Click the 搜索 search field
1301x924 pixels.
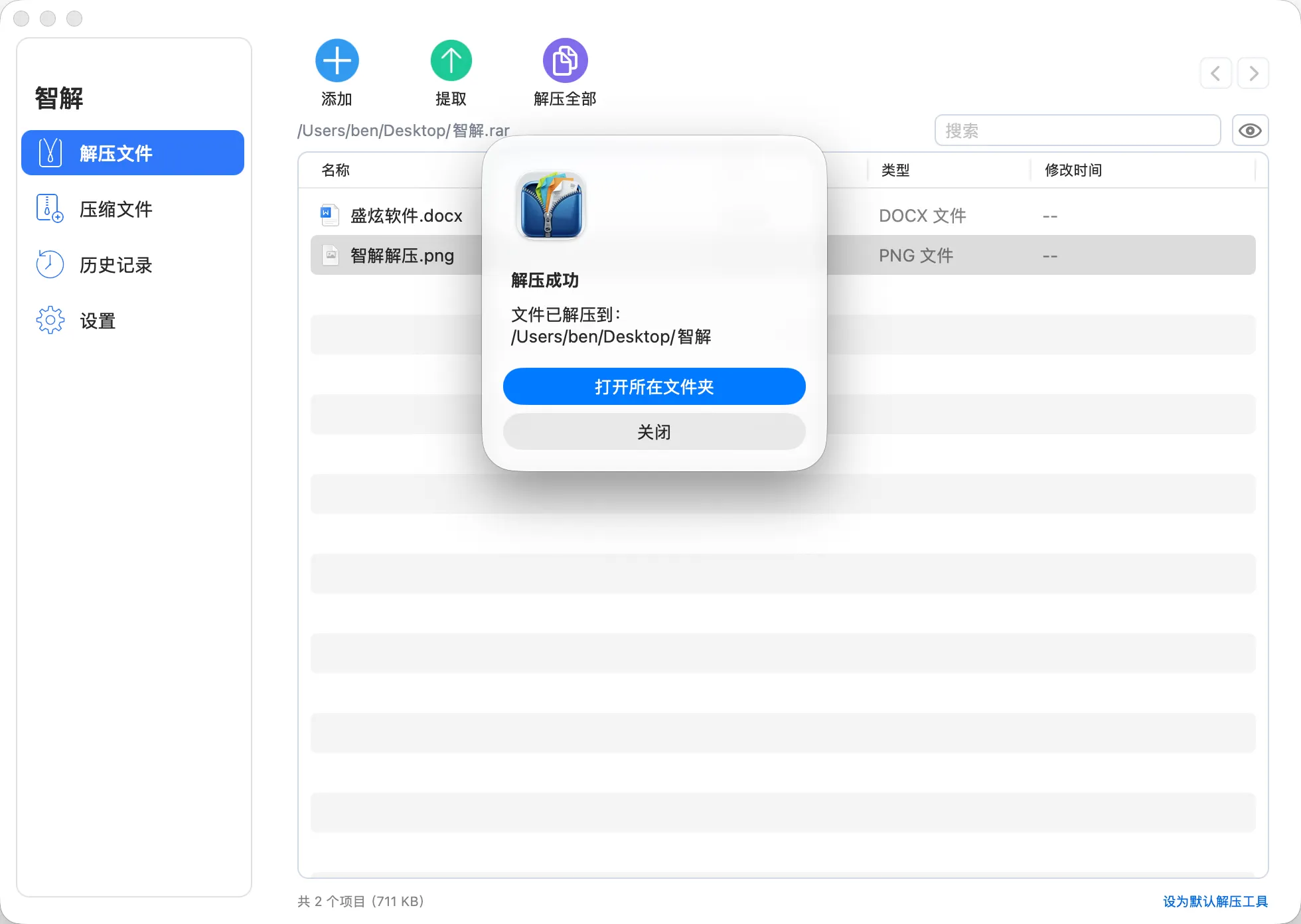point(1077,130)
